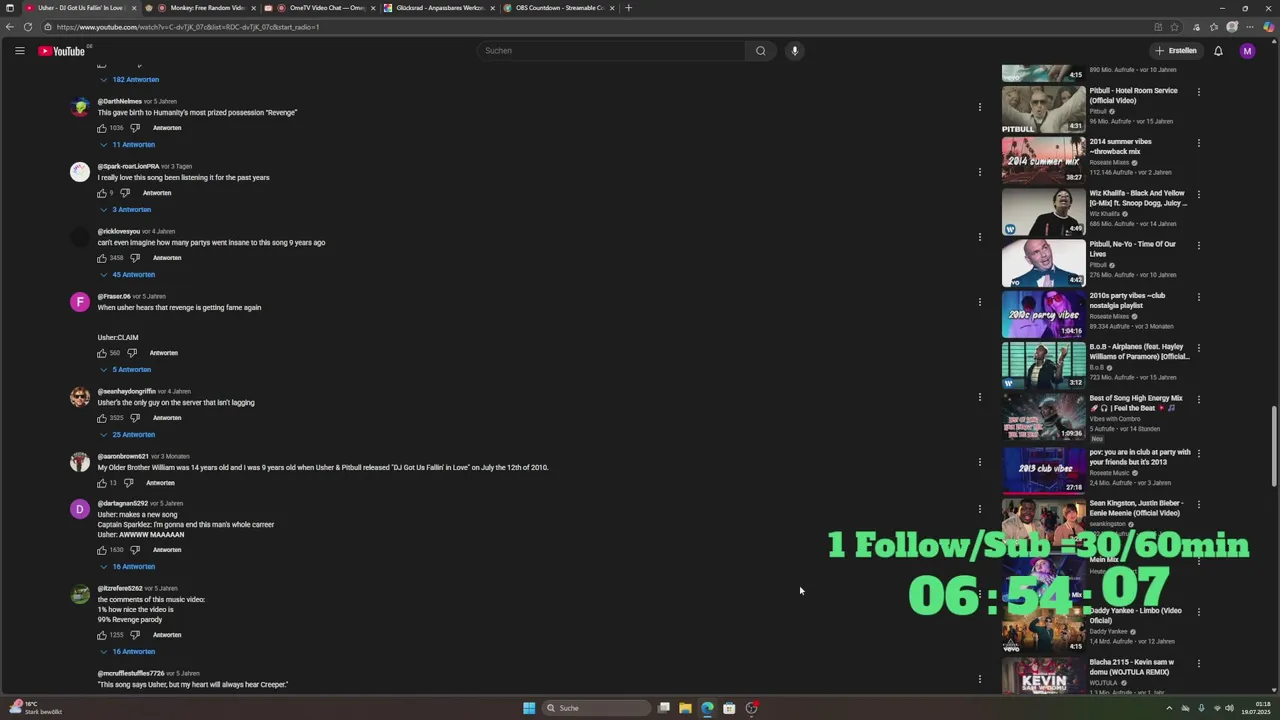This screenshot has width=1280, height=720.
Task: Like the comment by @DarthNelmes
Action: (101, 128)
